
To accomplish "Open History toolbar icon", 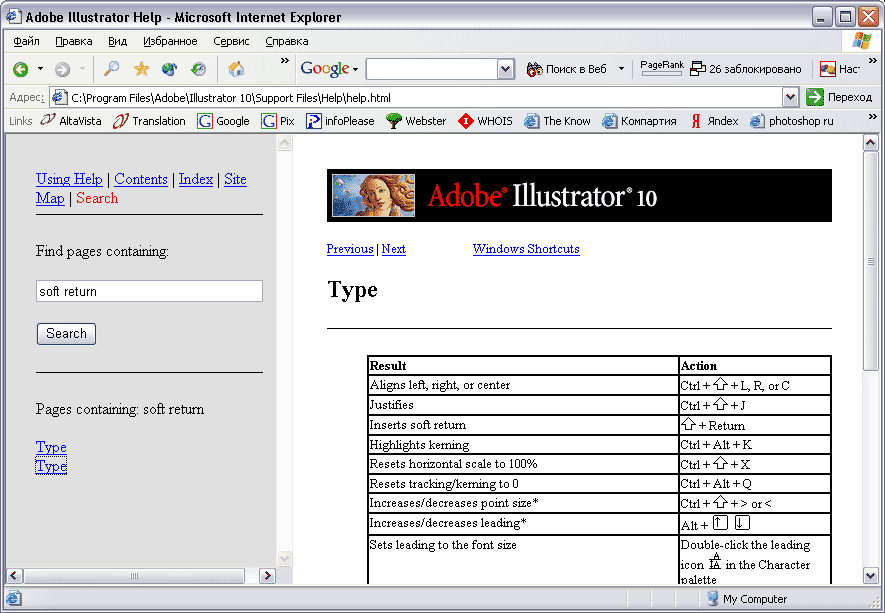I will (198, 69).
